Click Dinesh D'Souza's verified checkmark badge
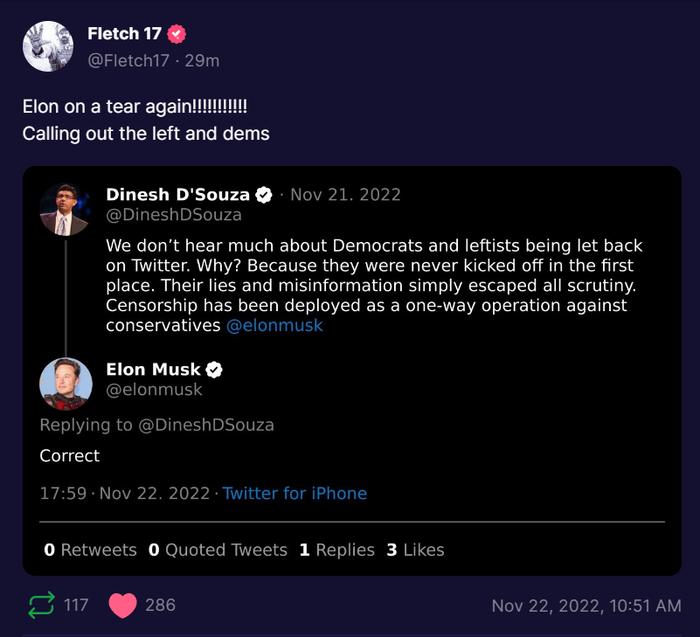 click(x=265, y=194)
